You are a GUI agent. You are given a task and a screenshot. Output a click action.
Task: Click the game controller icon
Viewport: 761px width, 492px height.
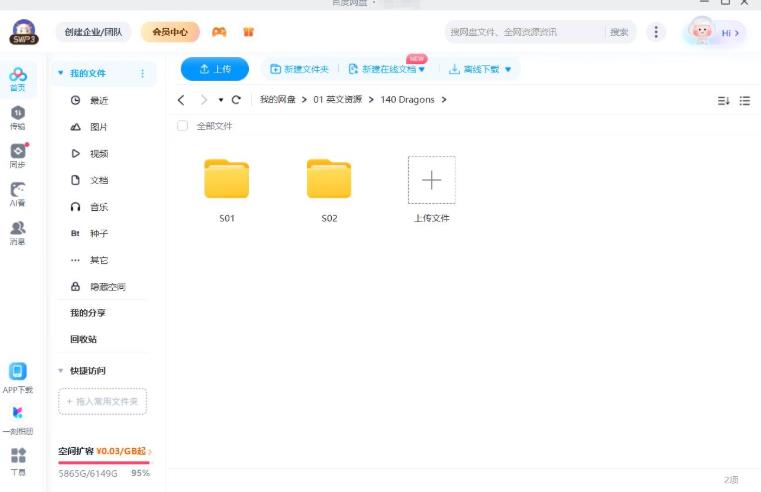point(219,32)
